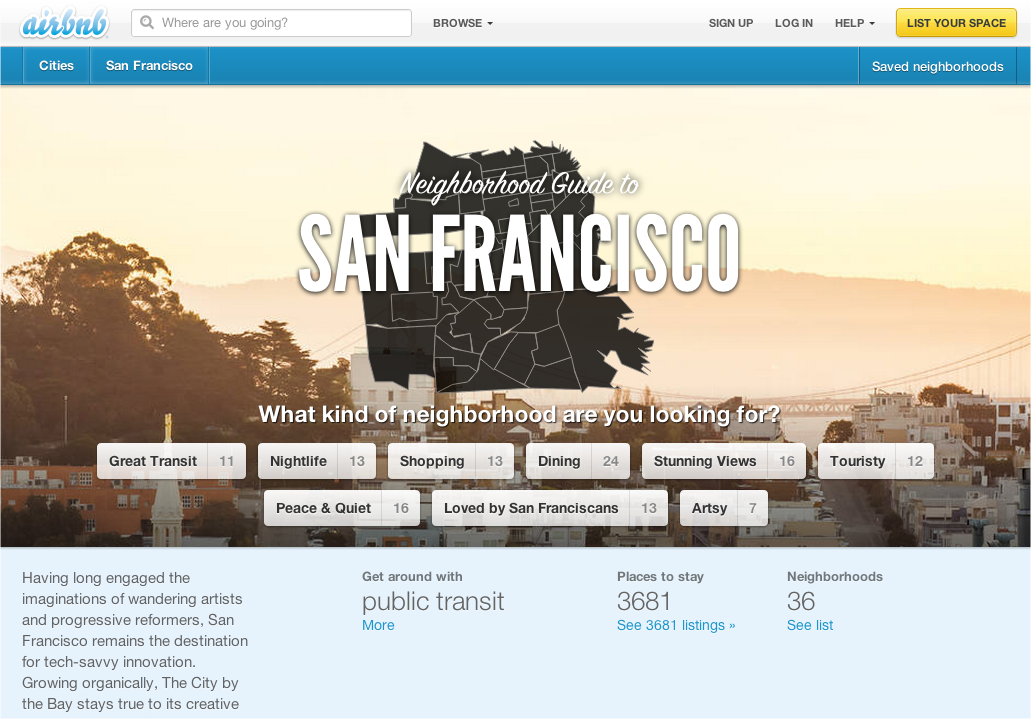
Task: Open the Browse dropdown menu
Action: click(x=462, y=23)
